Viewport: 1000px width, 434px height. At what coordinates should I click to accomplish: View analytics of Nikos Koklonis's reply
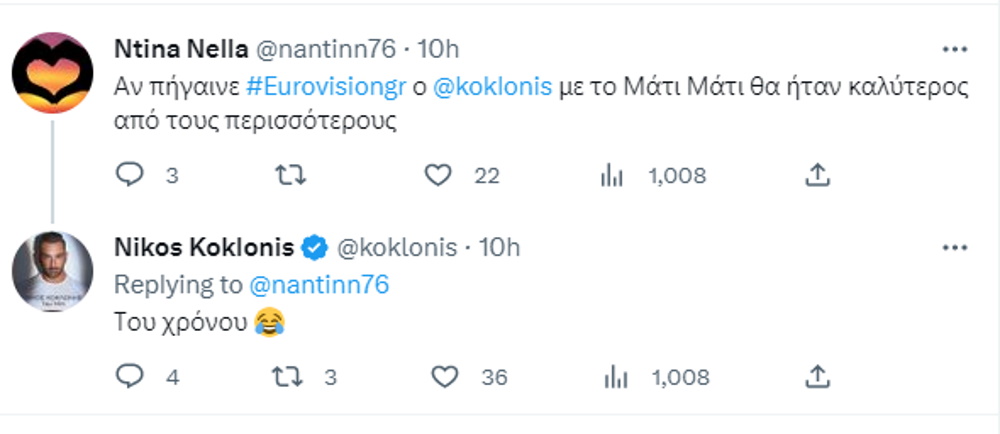pyautogui.click(x=615, y=377)
